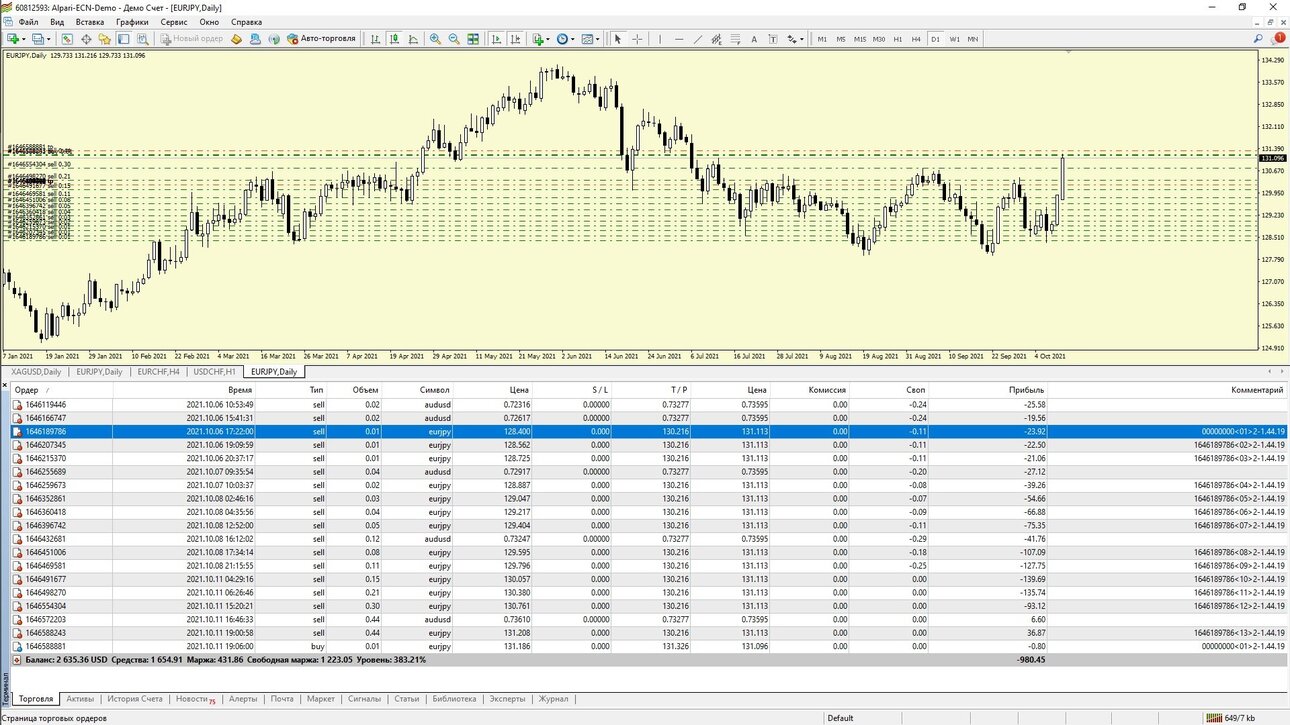Open the profiles icon in toolbar

pos(39,39)
